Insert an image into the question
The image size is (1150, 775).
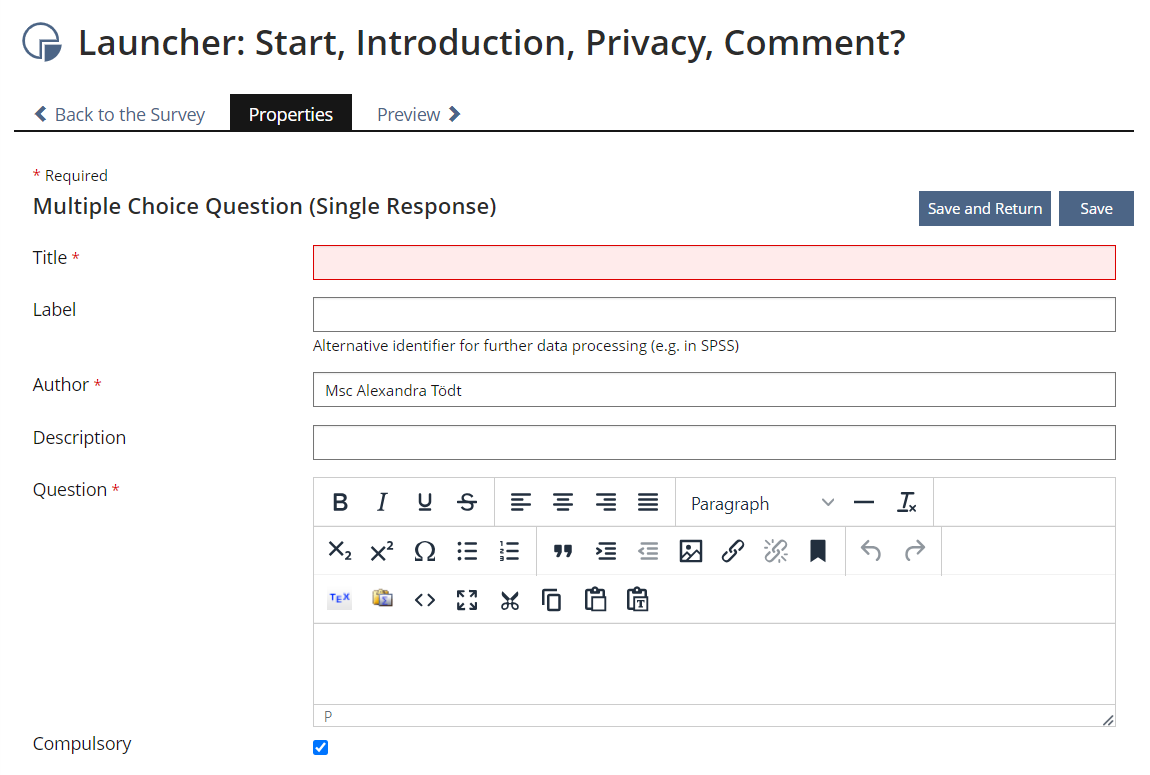(x=690, y=551)
